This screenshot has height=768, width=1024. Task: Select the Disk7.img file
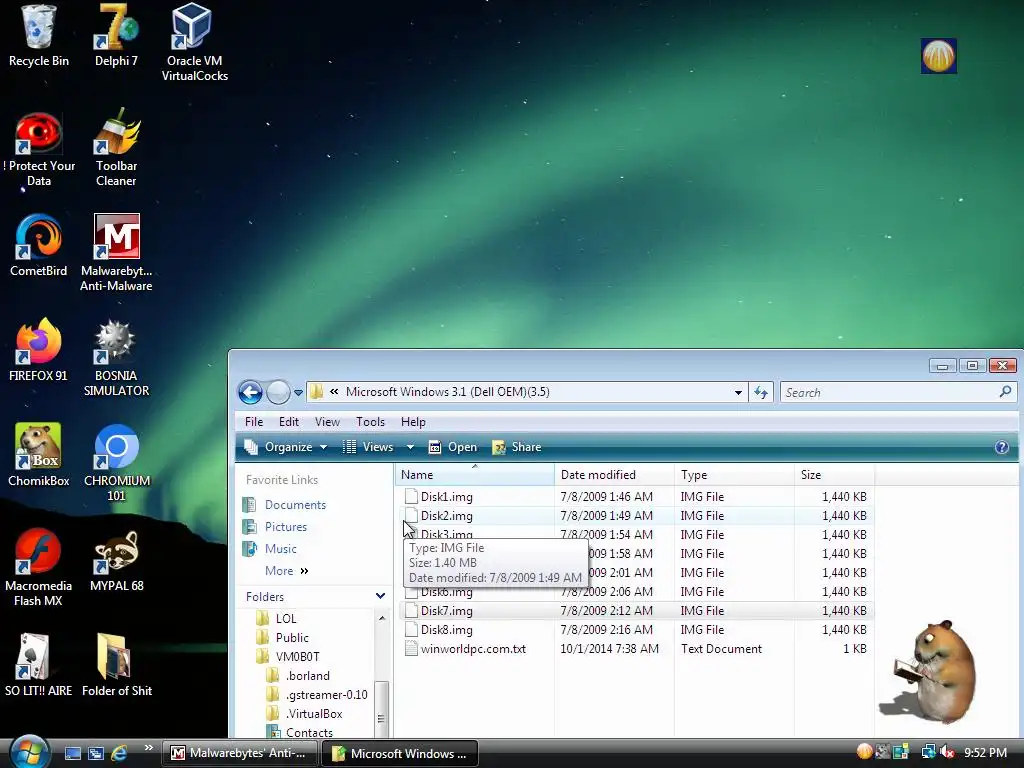(637, 611)
